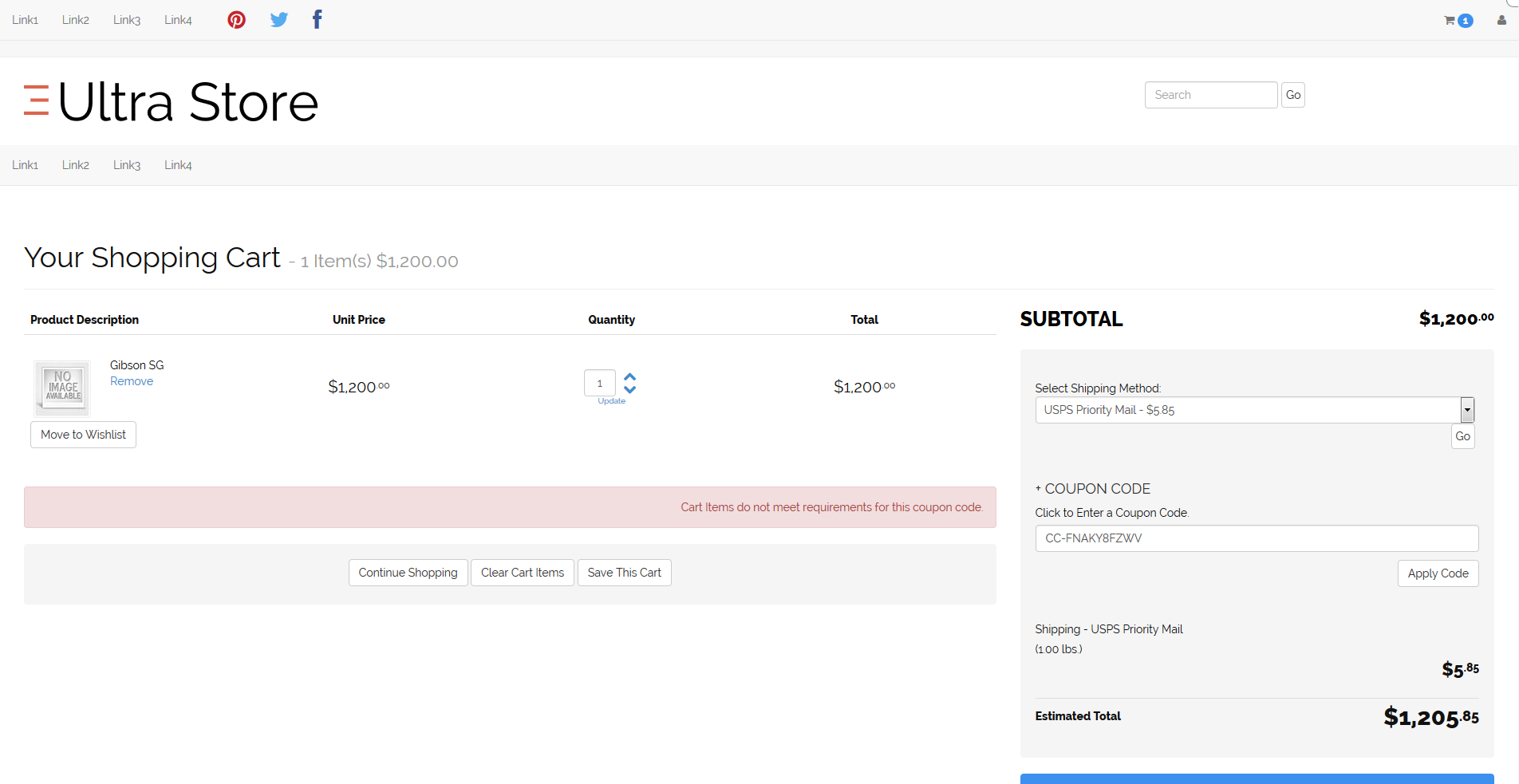The image size is (1519, 784).
Task: Click the coupon code input field
Action: tap(1257, 538)
